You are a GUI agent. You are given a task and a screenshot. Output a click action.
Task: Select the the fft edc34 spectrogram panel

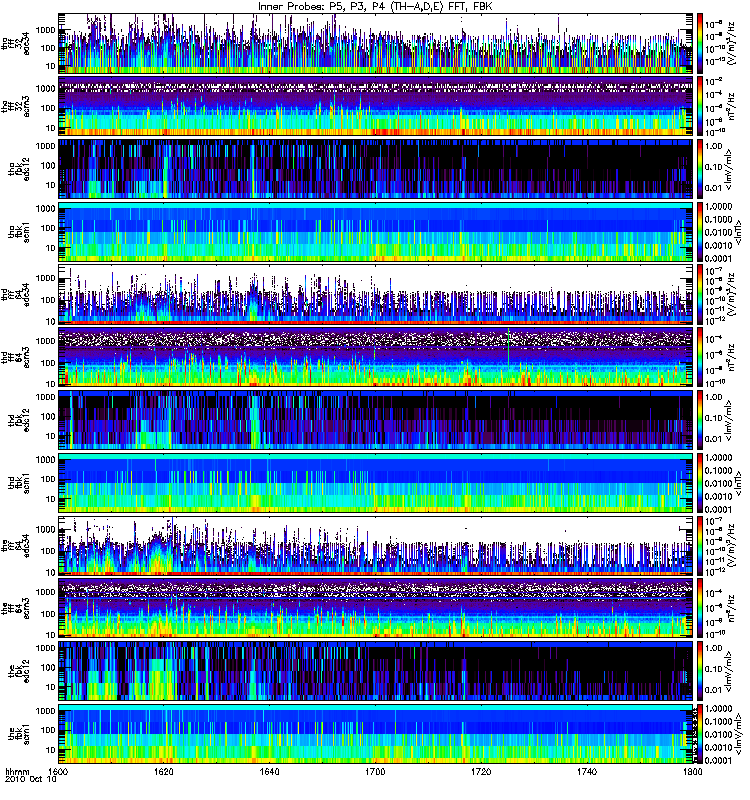pyautogui.click(x=376, y=545)
